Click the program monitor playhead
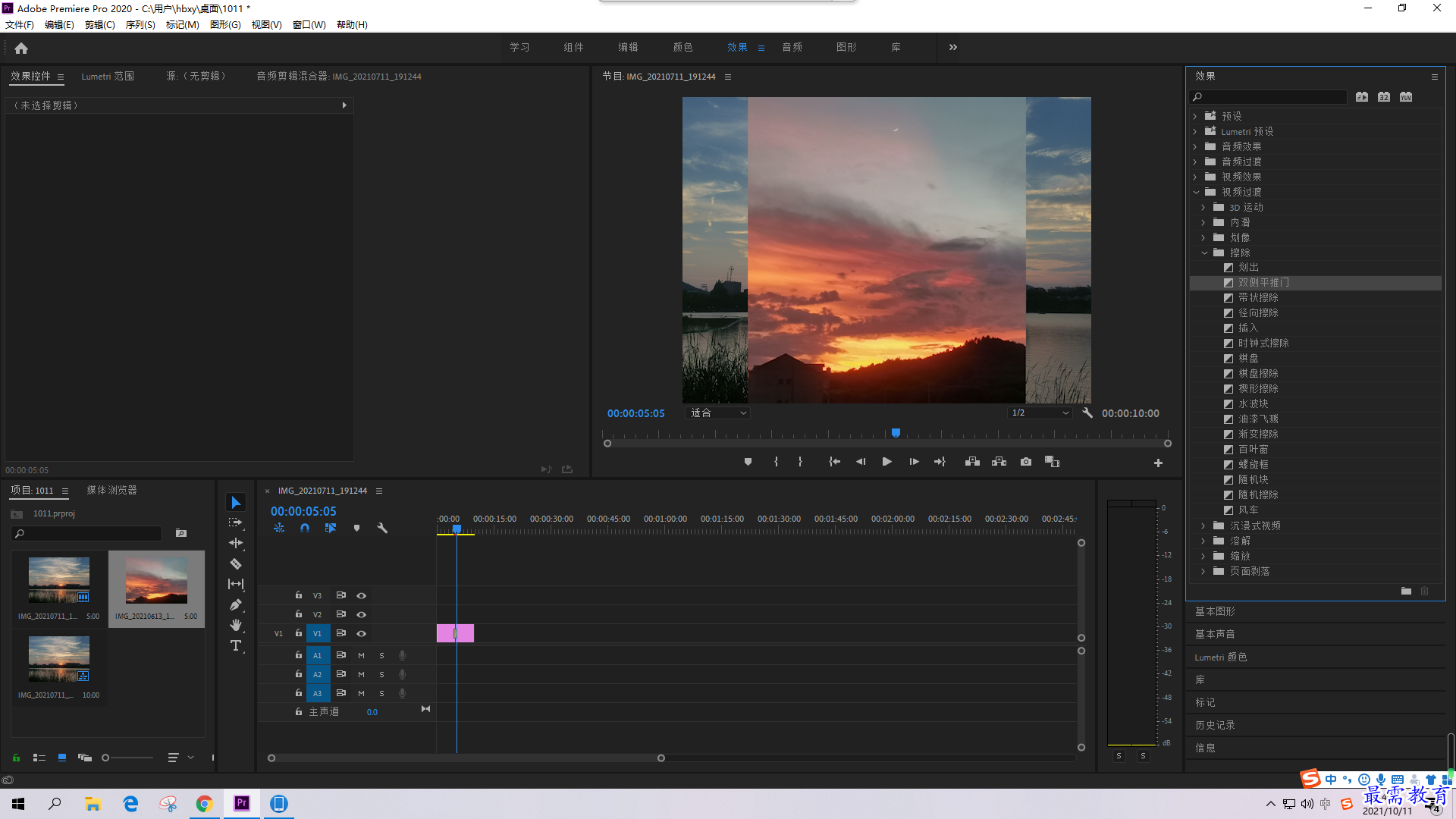1456x819 pixels. 896,433
